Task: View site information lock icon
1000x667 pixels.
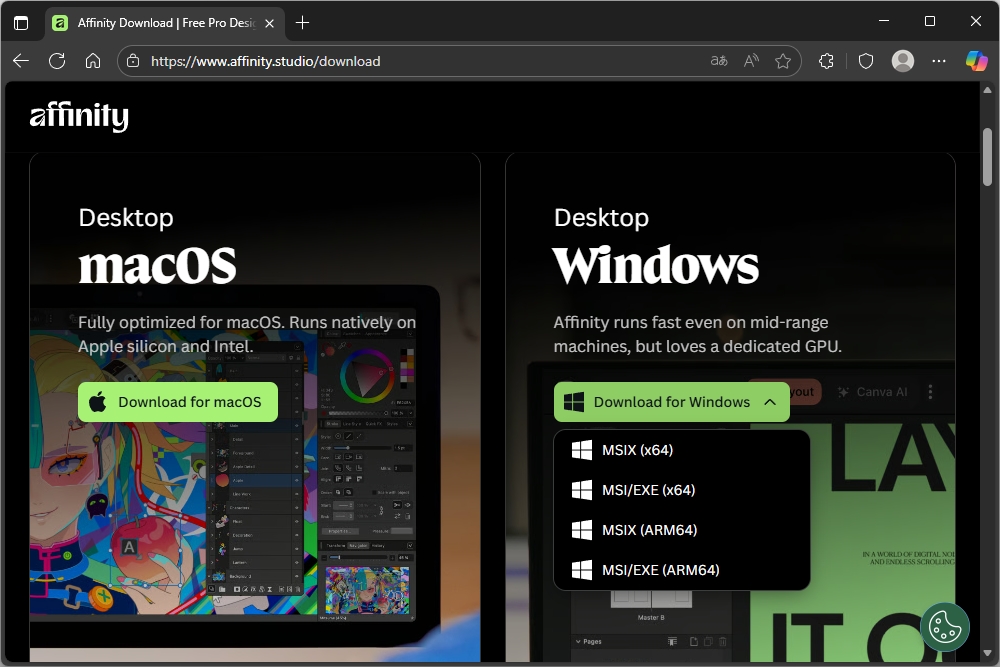Action: point(133,61)
